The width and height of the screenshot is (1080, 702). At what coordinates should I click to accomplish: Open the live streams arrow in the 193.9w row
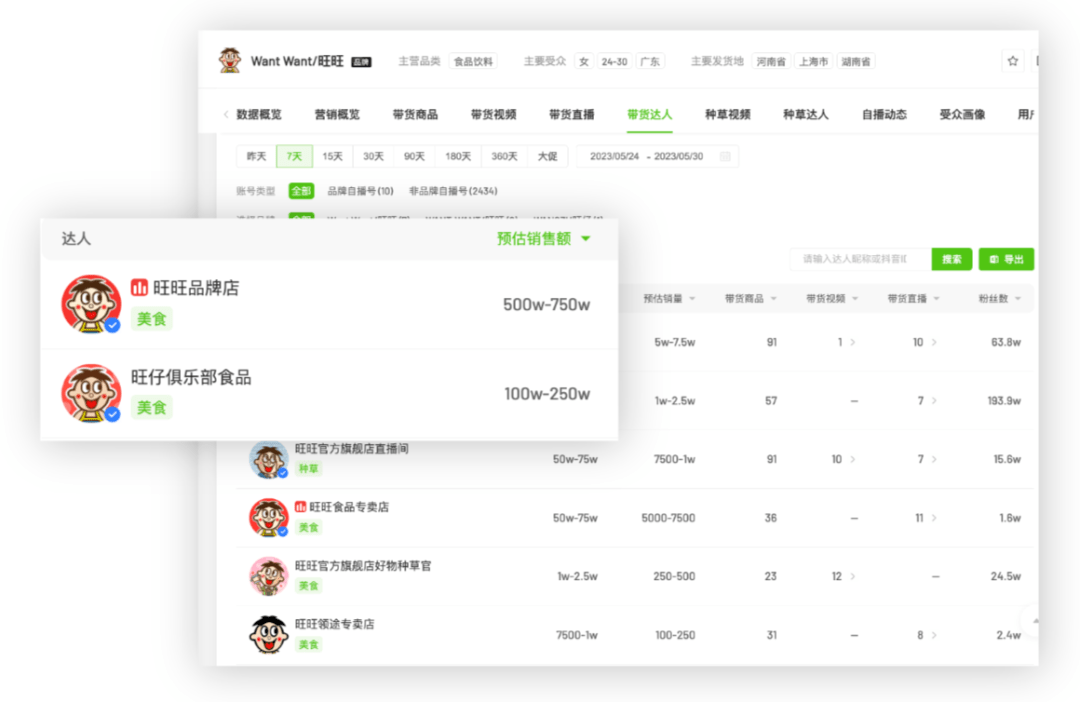934,401
